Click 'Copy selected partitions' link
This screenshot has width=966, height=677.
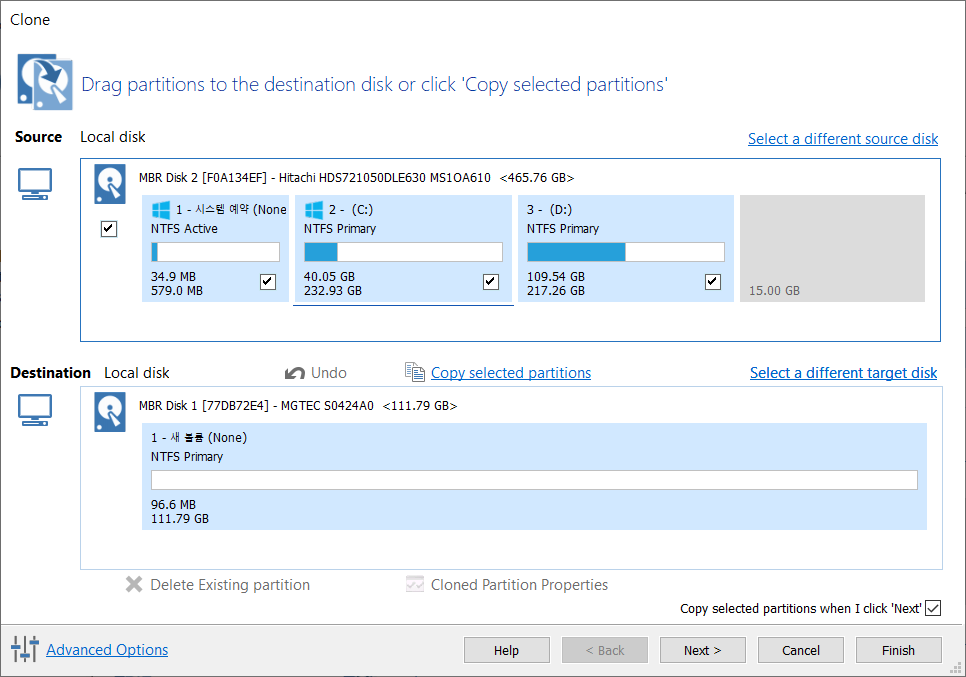click(511, 373)
